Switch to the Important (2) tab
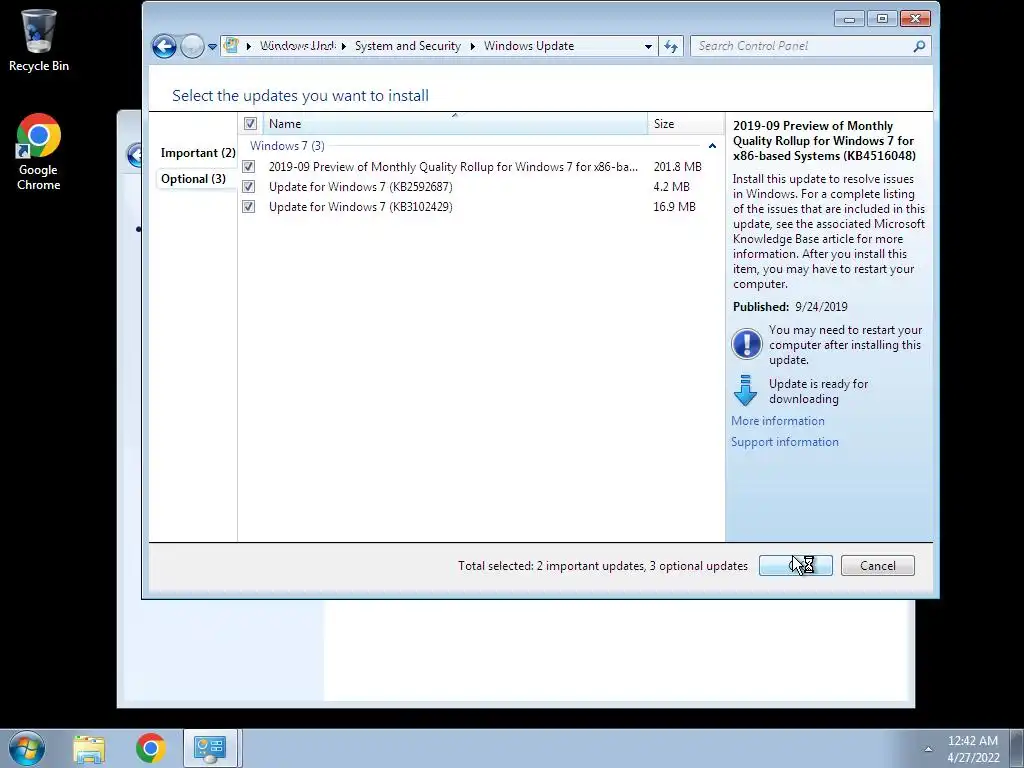The width and height of the screenshot is (1024, 768). pos(198,153)
